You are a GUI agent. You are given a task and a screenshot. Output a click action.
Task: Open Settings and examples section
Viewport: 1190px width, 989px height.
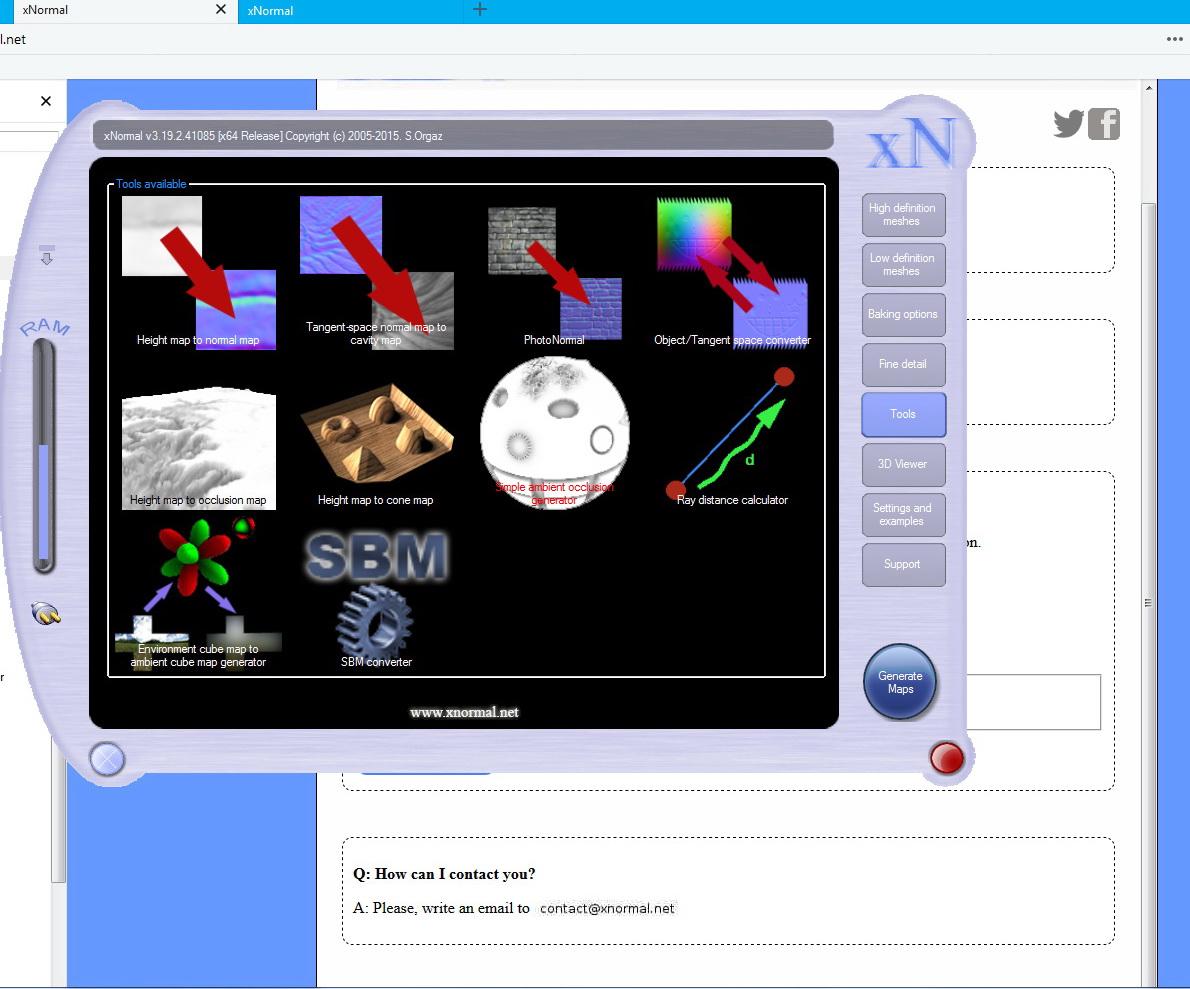[x=903, y=515]
